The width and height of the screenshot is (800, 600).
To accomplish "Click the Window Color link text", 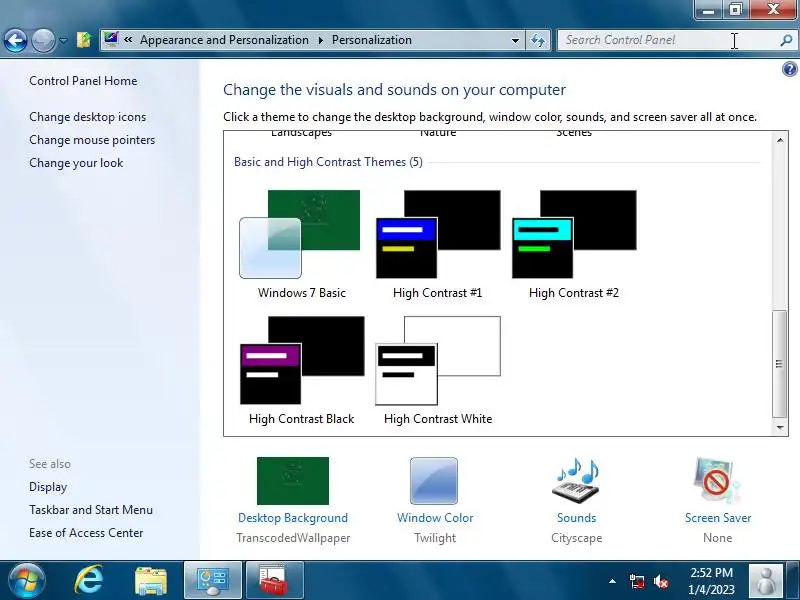I will [x=435, y=518].
